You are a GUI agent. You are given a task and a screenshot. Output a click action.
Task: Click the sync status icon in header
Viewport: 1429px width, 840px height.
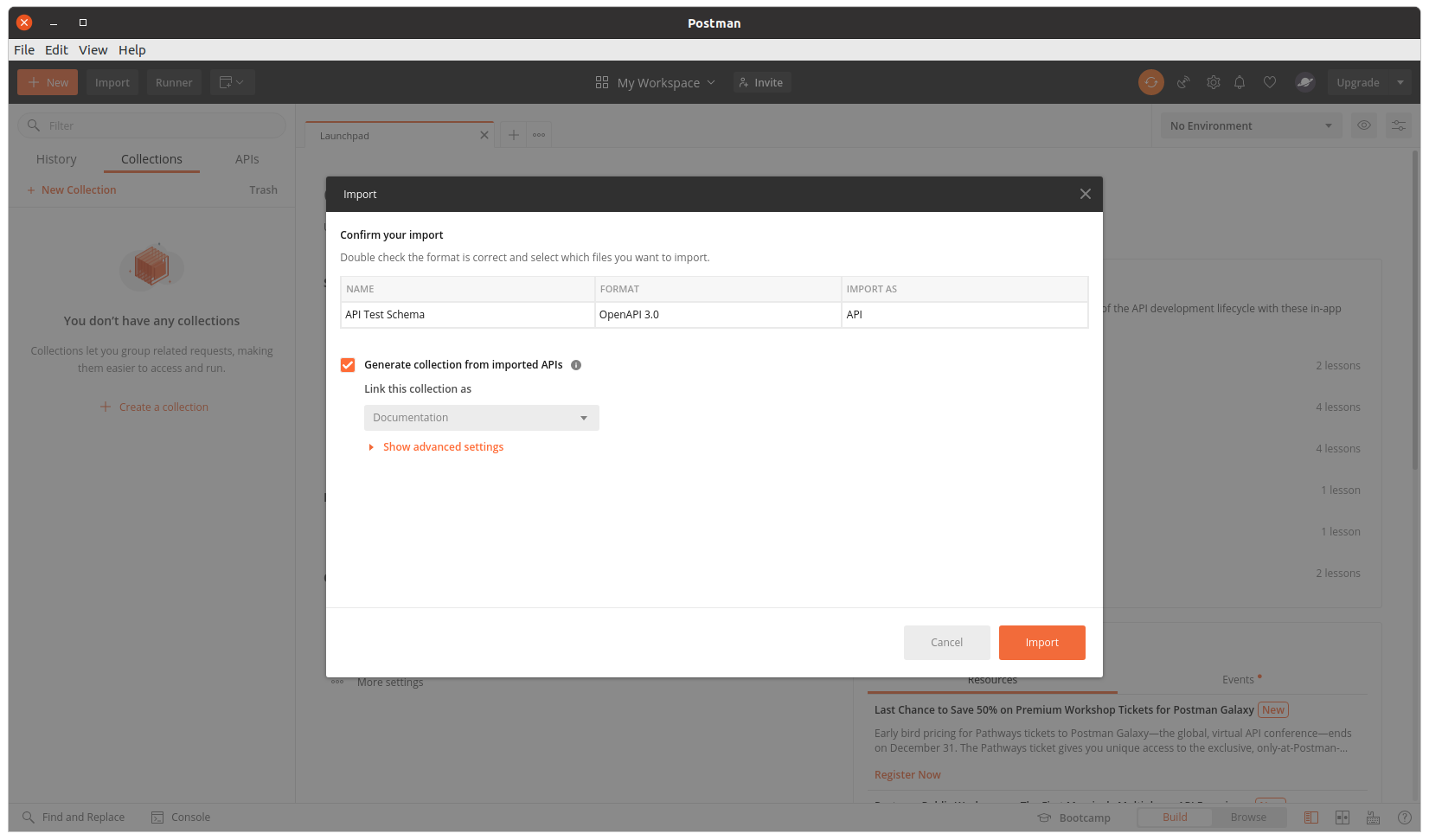pyautogui.click(x=1150, y=82)
